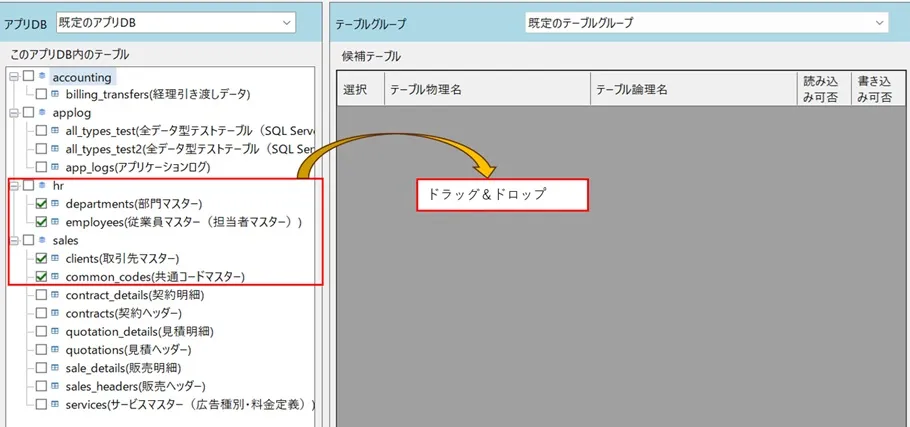Collapse the sales schema node
Image resolution: width=910 pixels, height=427 pixels.
coord(14,240)
